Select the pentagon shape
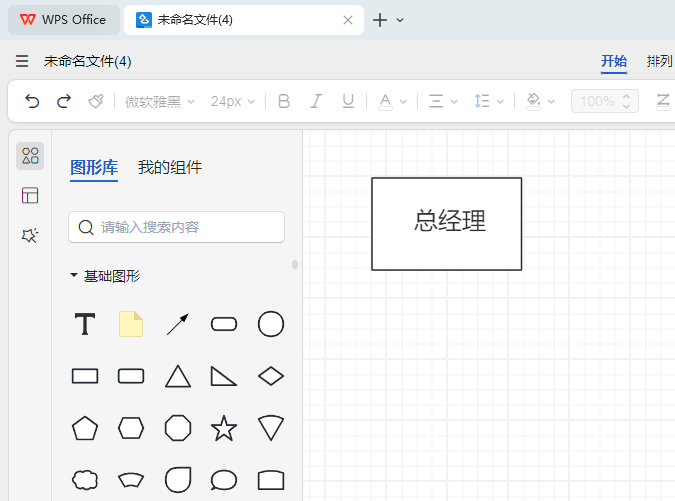 coord(85,428)
